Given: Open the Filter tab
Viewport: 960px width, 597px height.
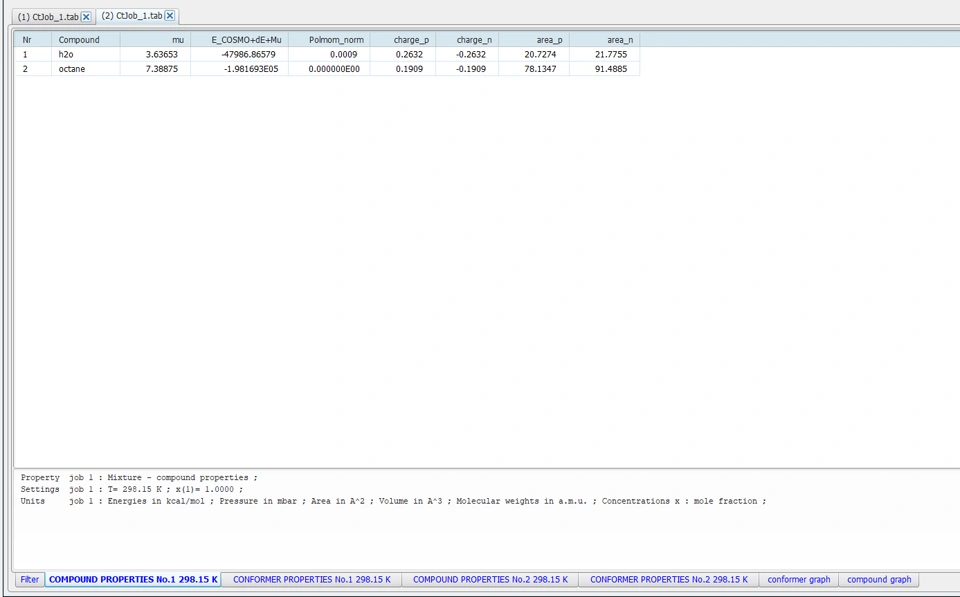Looking at the screenshot, I should point(30,580).
